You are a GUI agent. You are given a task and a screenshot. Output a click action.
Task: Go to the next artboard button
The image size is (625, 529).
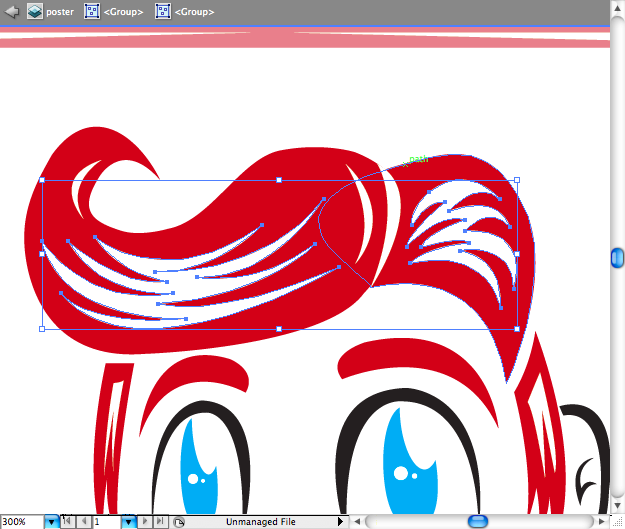point(145,521)
